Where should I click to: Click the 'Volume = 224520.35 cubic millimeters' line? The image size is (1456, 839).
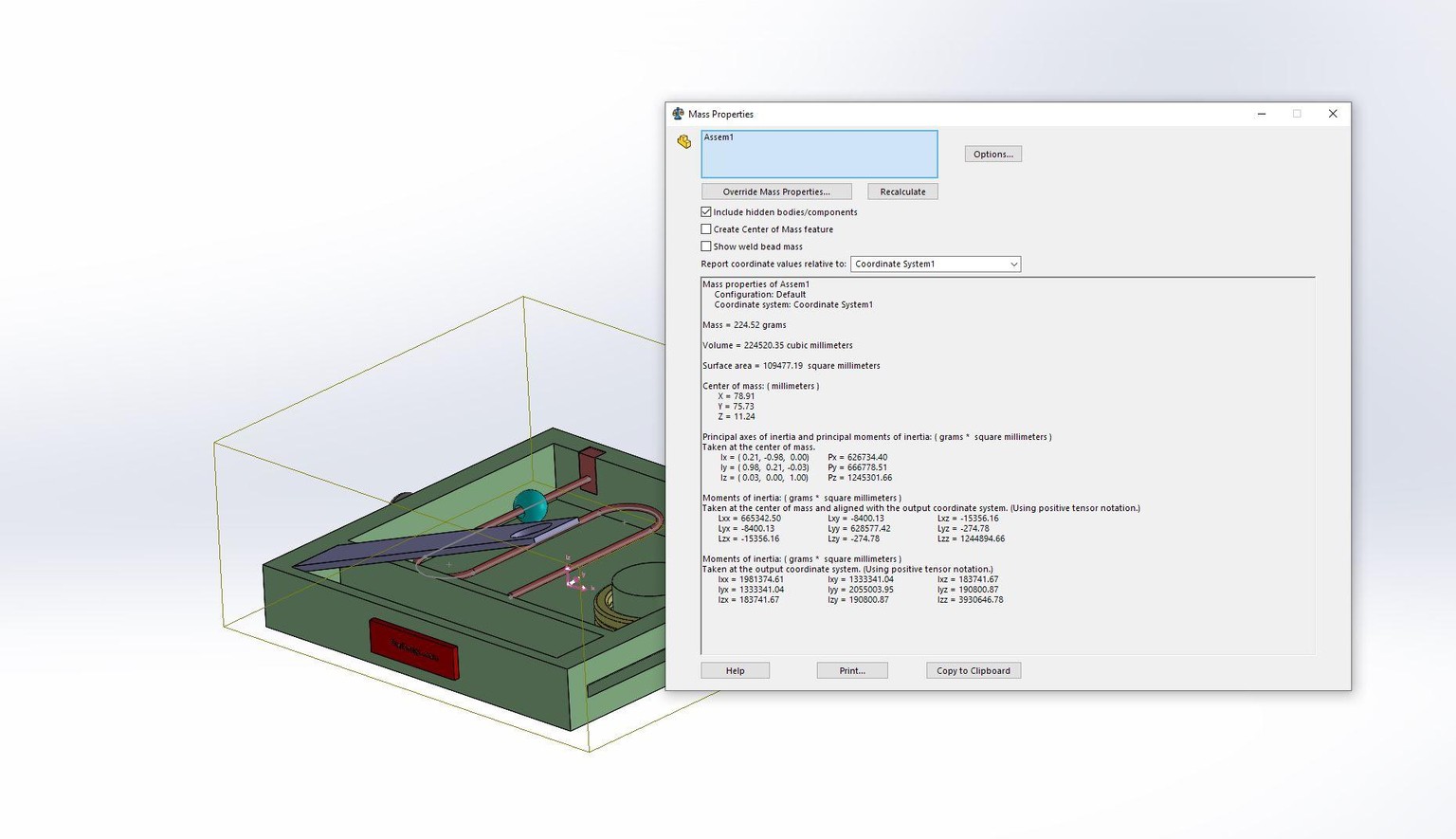click(777, 345)
